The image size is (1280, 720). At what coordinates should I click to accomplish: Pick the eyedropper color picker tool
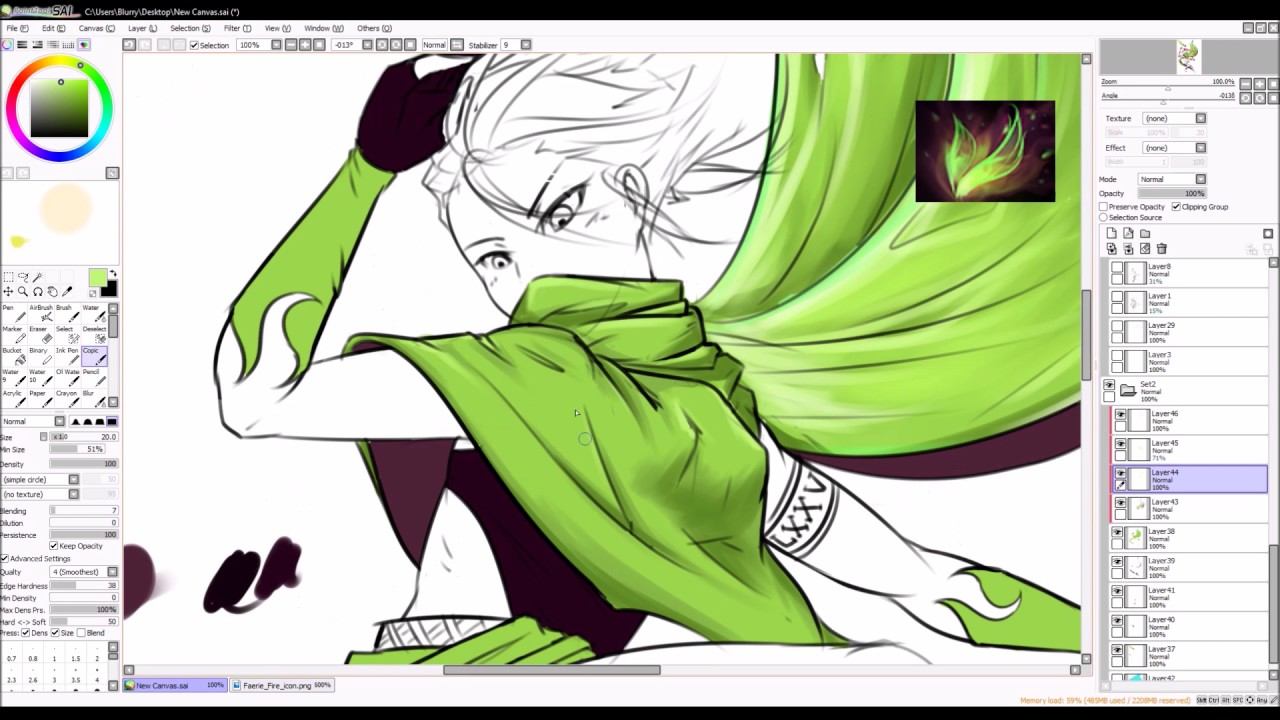[67, 292]
